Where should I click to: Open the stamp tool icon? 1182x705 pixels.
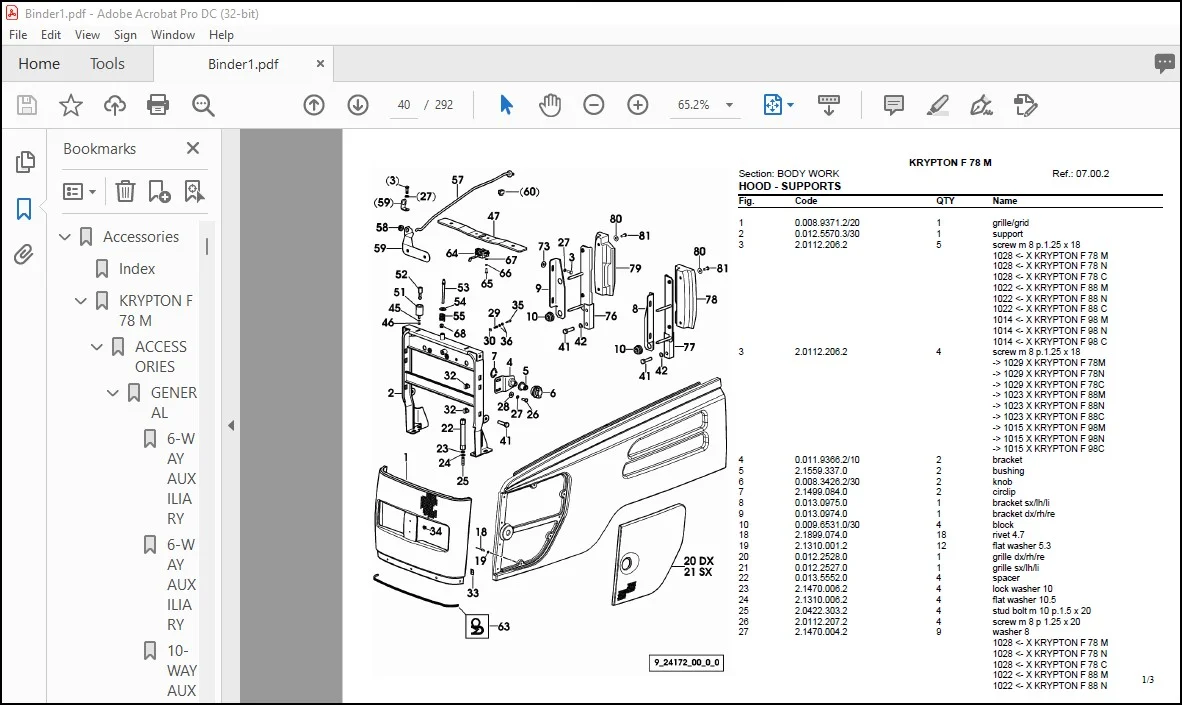pyautogui.click(x=1025, y=105)
